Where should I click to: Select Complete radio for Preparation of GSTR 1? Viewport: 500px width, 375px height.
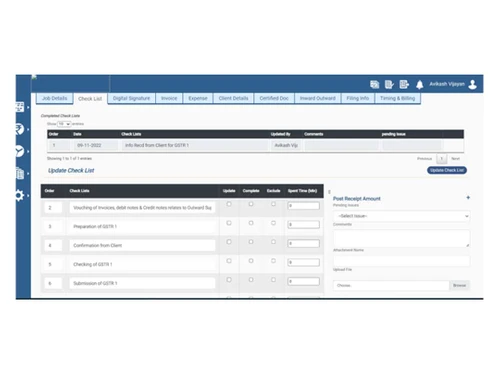251,223
